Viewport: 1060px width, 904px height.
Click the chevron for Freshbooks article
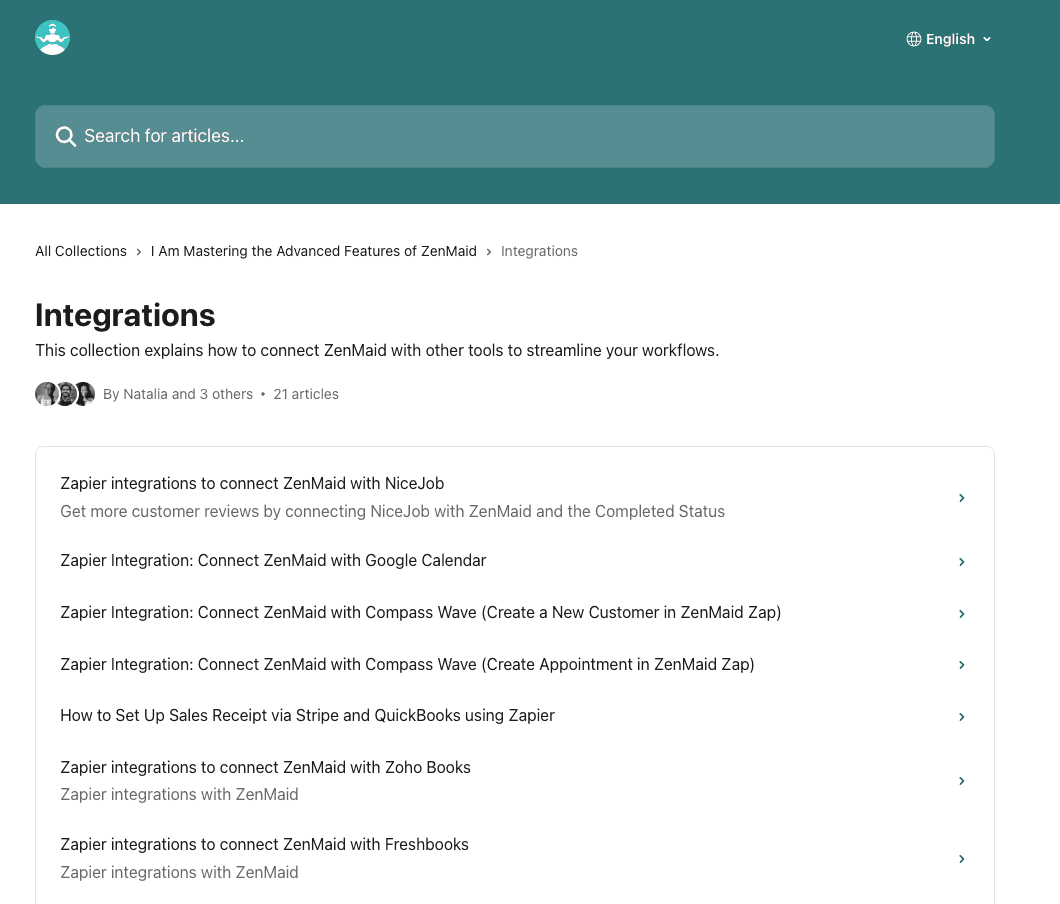pos(961,859)
